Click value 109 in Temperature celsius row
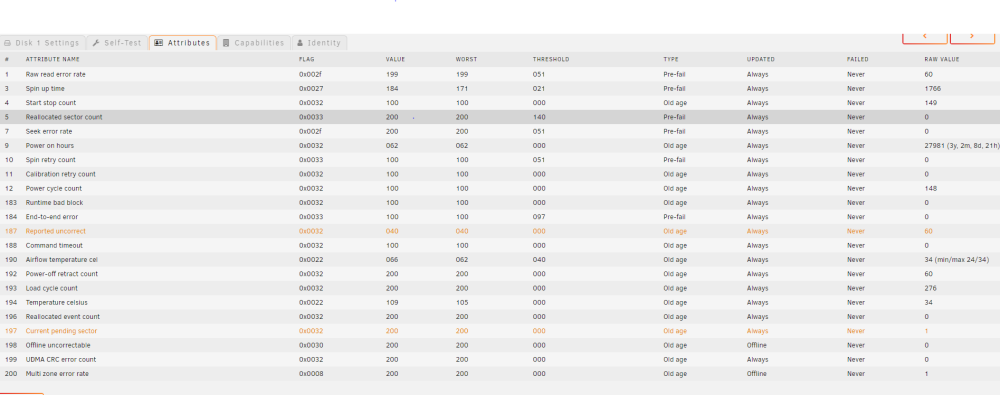Screen dimensions: 1000x395 [x=392, y=302]
